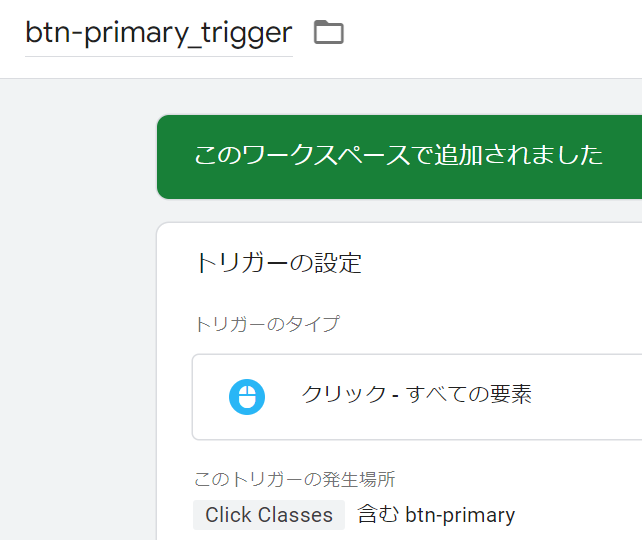642x540 pixels.
Task: Click the blue mouse click icon
Action: click(x=247, y=397)
